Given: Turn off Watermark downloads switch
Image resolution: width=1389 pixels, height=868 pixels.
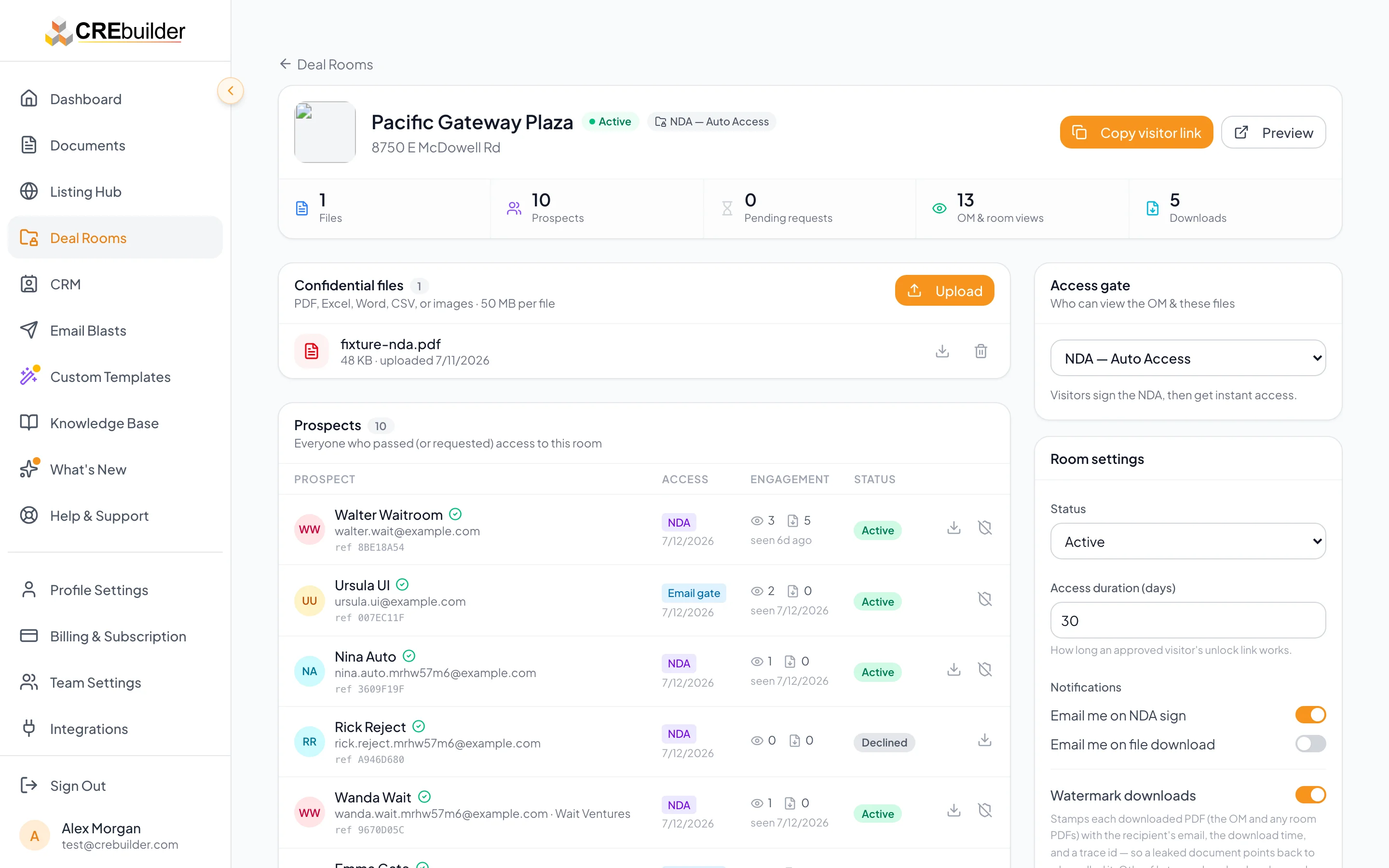Looking at the screenshot, I should (x=1310, y=795).
